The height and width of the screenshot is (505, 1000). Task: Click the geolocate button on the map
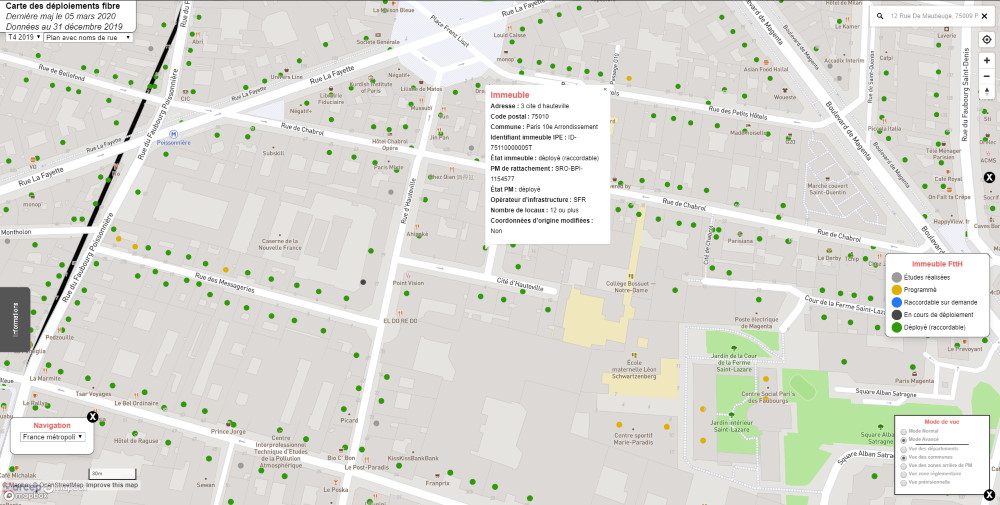(987, 39)
